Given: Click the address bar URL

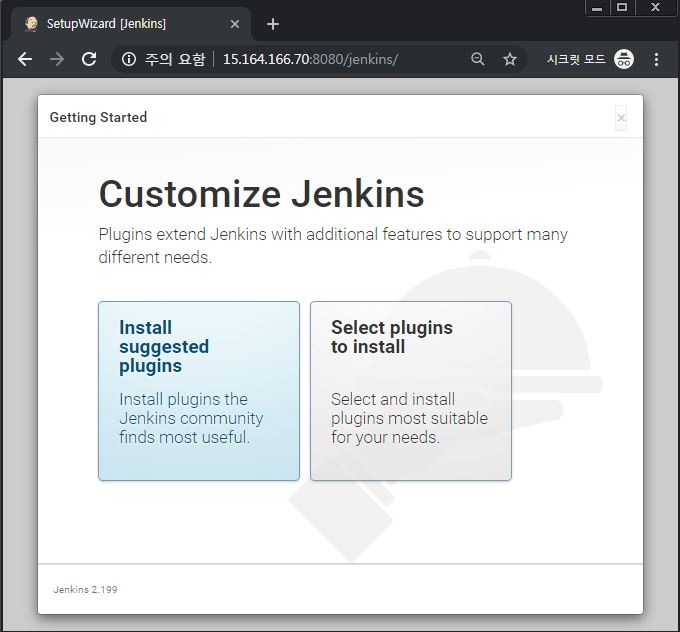Looking at the screenshot, I should click(x=310, y=59).
